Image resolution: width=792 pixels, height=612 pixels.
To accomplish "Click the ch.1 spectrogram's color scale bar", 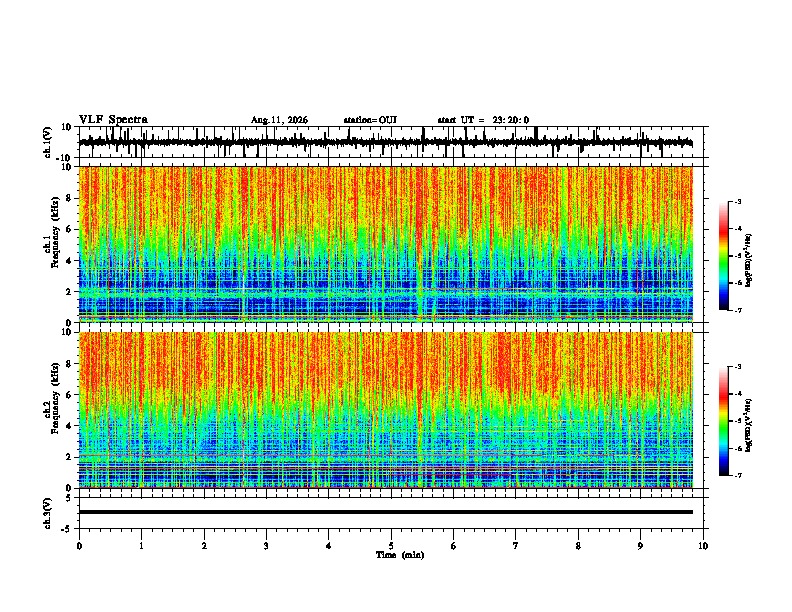I will tap(723, 256).
